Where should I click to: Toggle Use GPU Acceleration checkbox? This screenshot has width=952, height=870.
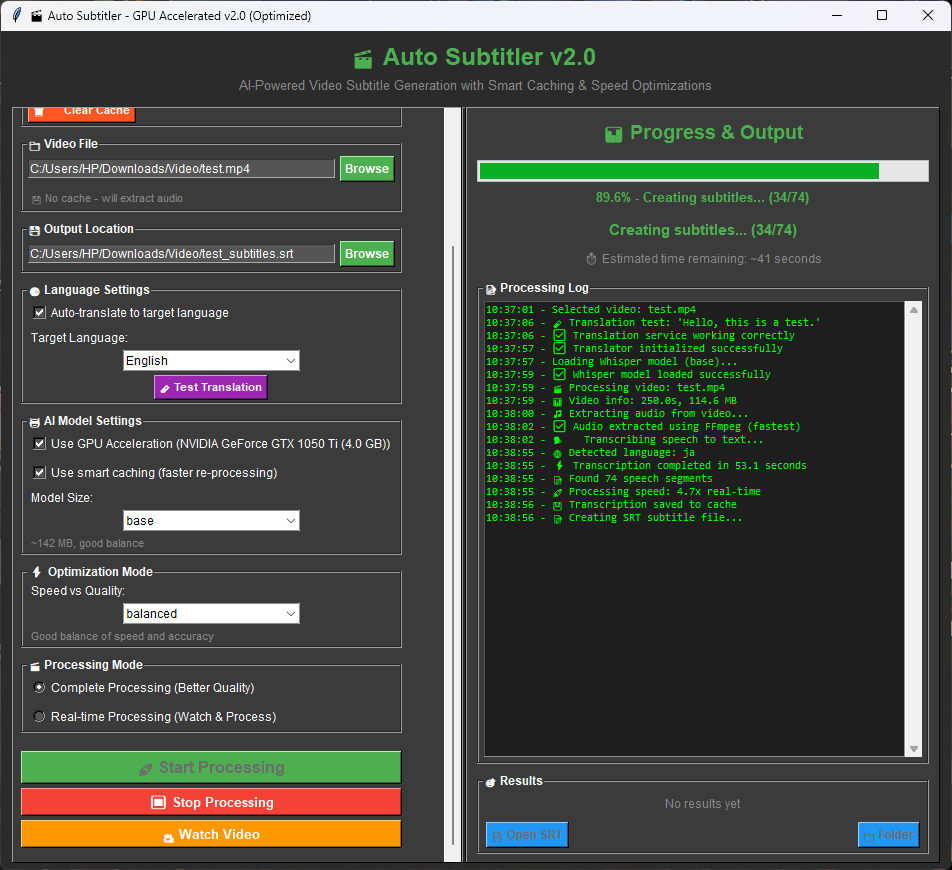(x=39, y=444)
